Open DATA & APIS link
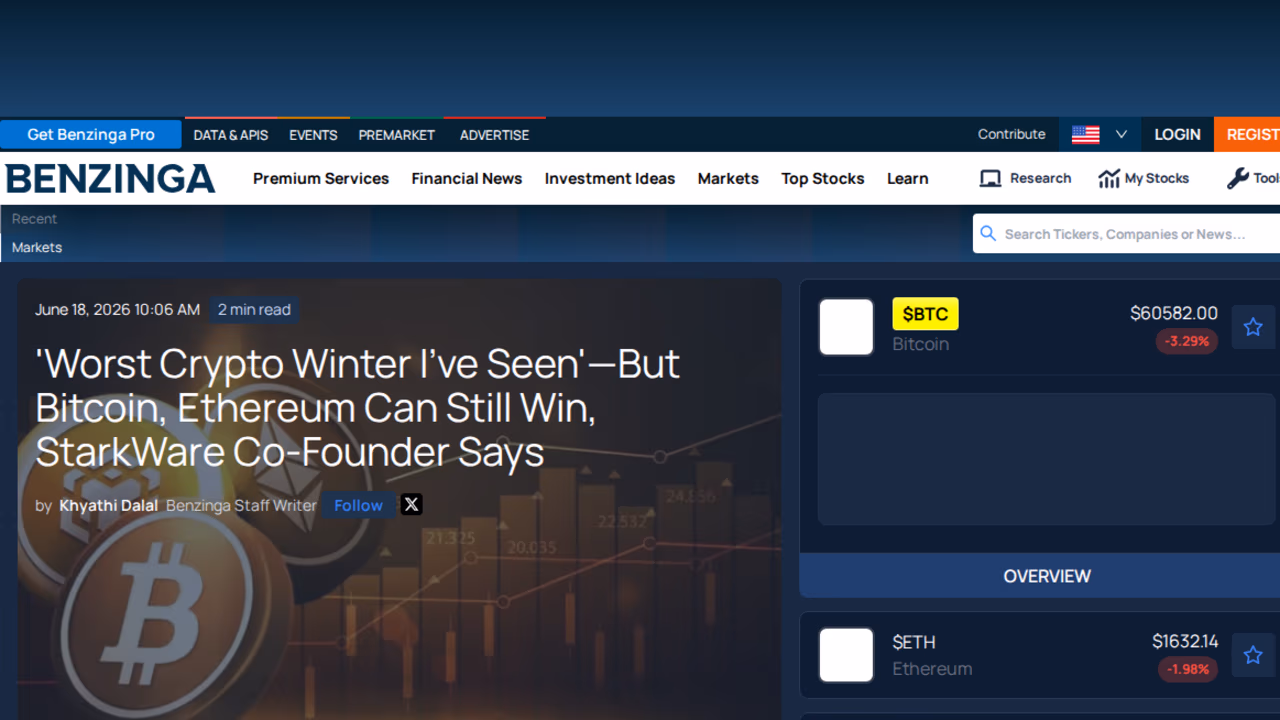 click(231, 135)
